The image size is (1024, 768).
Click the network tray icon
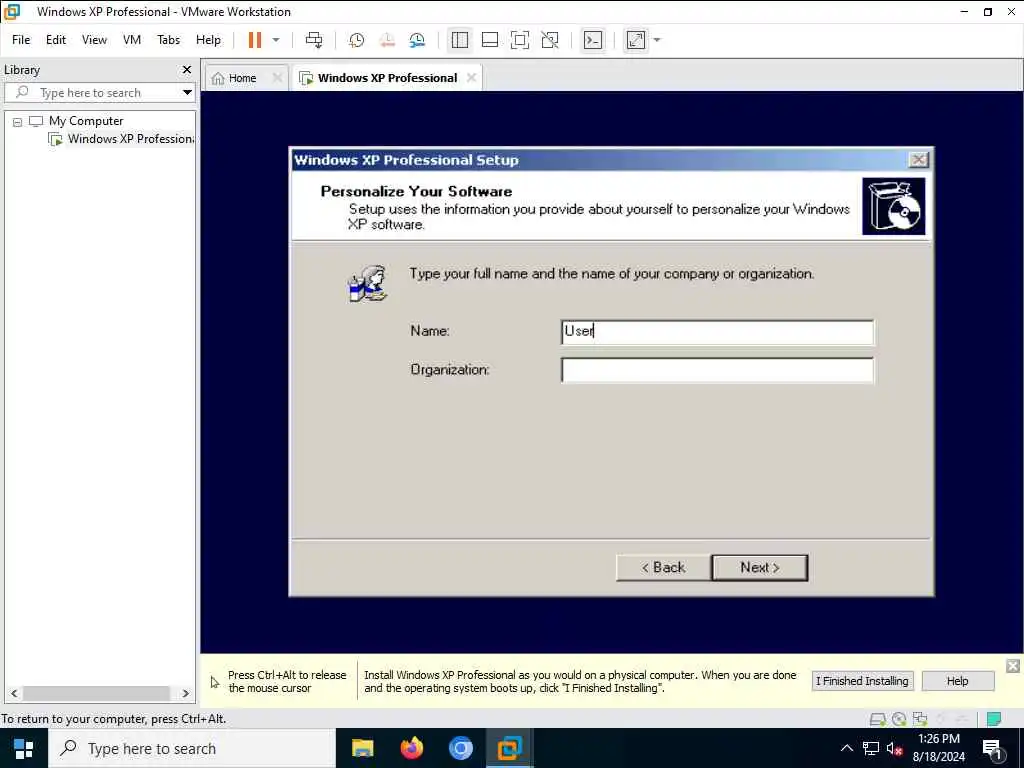pyautogui.click(x=871, y=748)
